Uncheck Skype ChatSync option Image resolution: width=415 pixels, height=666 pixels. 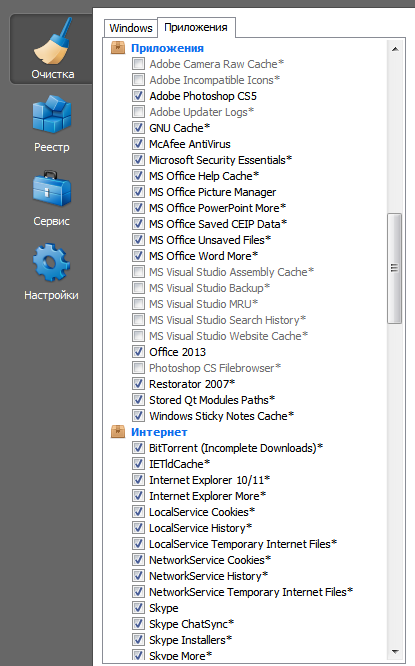click(138, 624)
